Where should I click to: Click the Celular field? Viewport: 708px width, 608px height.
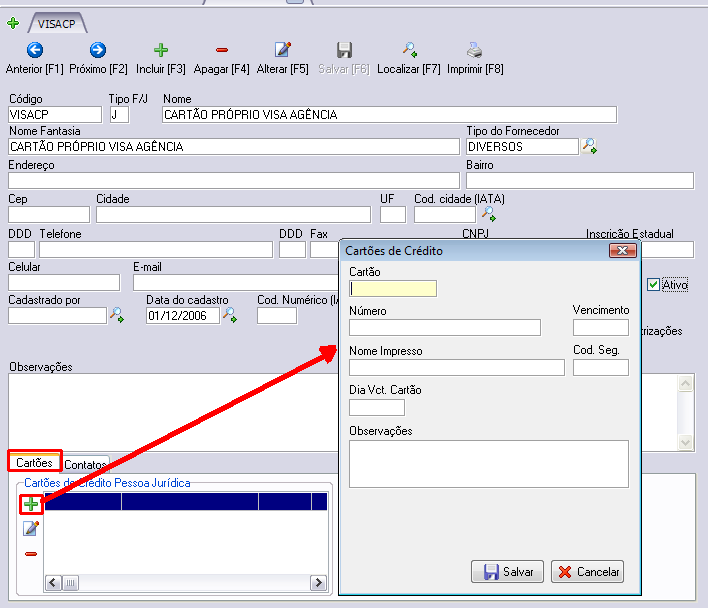tap(64, 283)
